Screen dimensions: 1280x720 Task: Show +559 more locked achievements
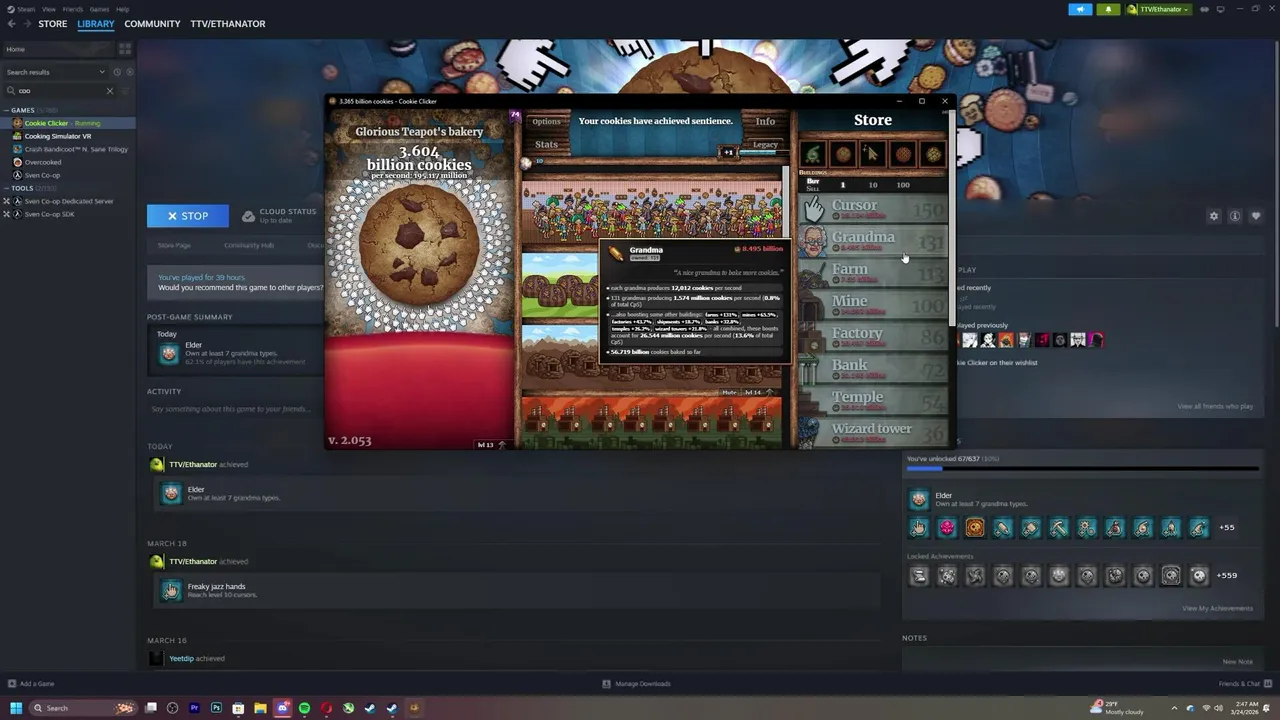[1227, 575]
